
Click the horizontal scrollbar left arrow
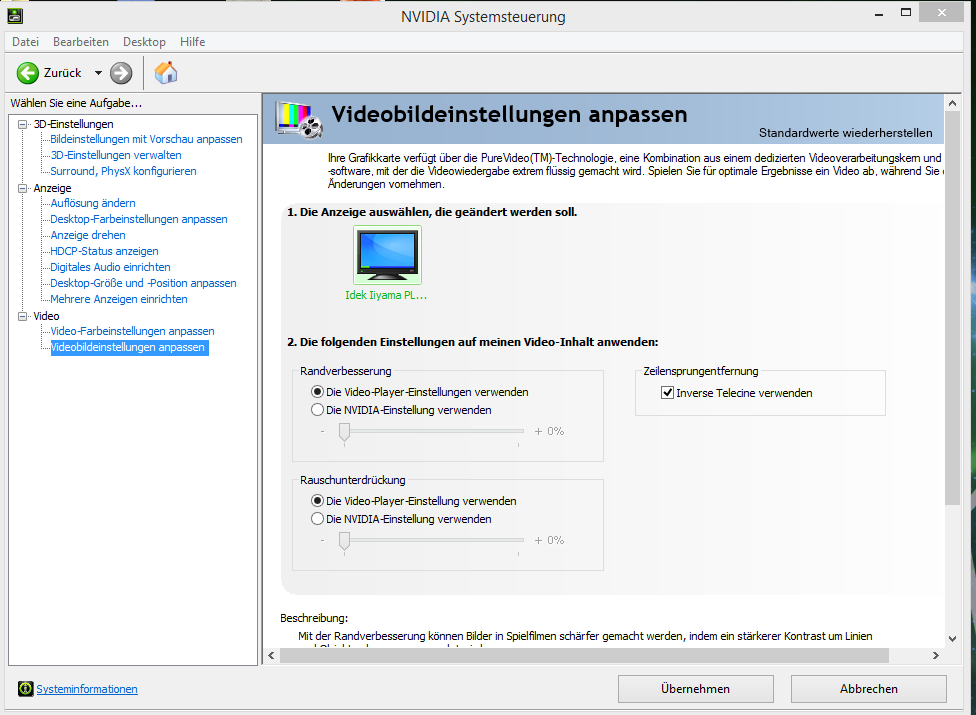pos(271,655)
